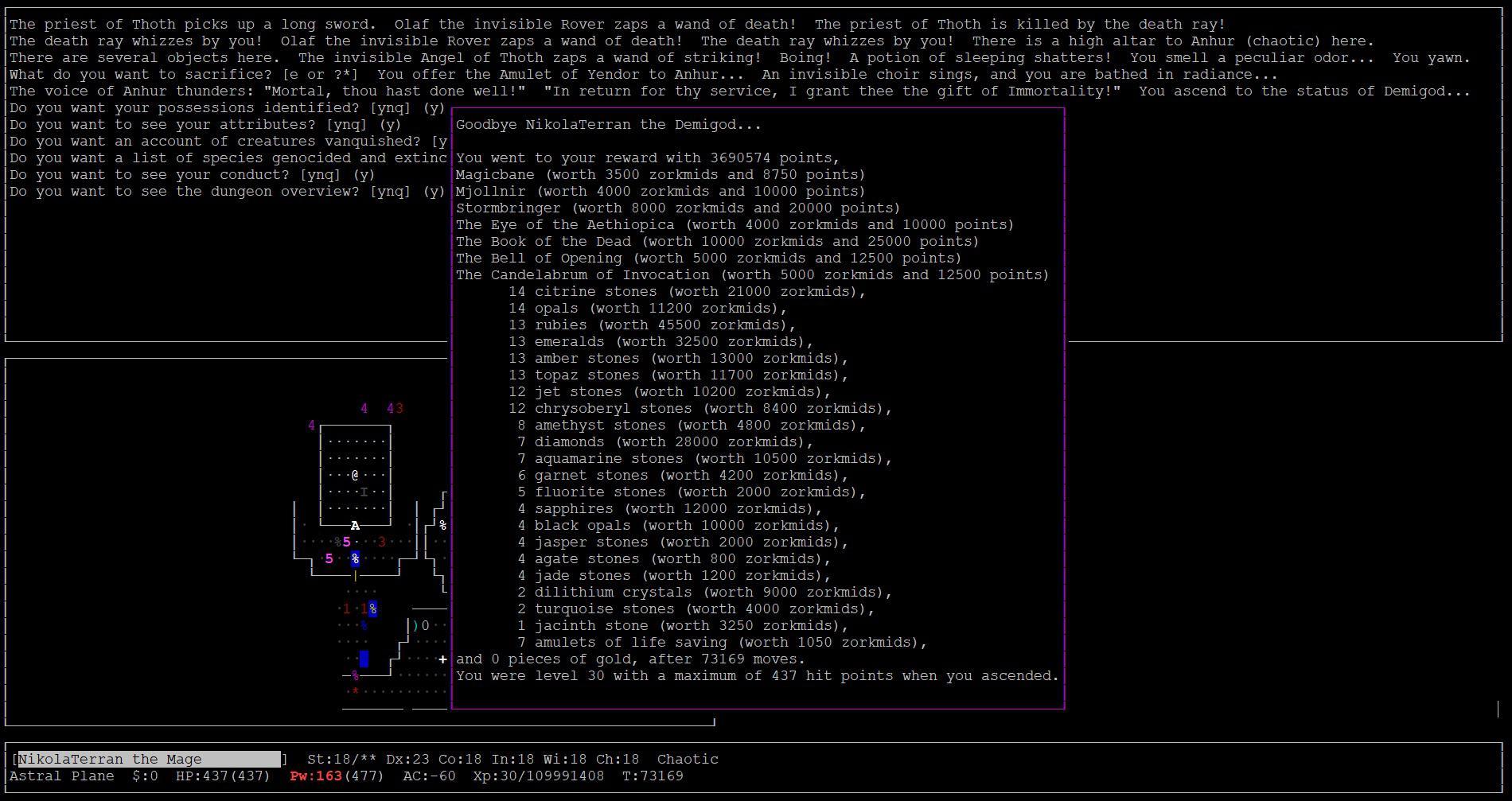The image size is (1512, 801).
Task: Select the white + symbol on the map
Action: click(442, 659)
